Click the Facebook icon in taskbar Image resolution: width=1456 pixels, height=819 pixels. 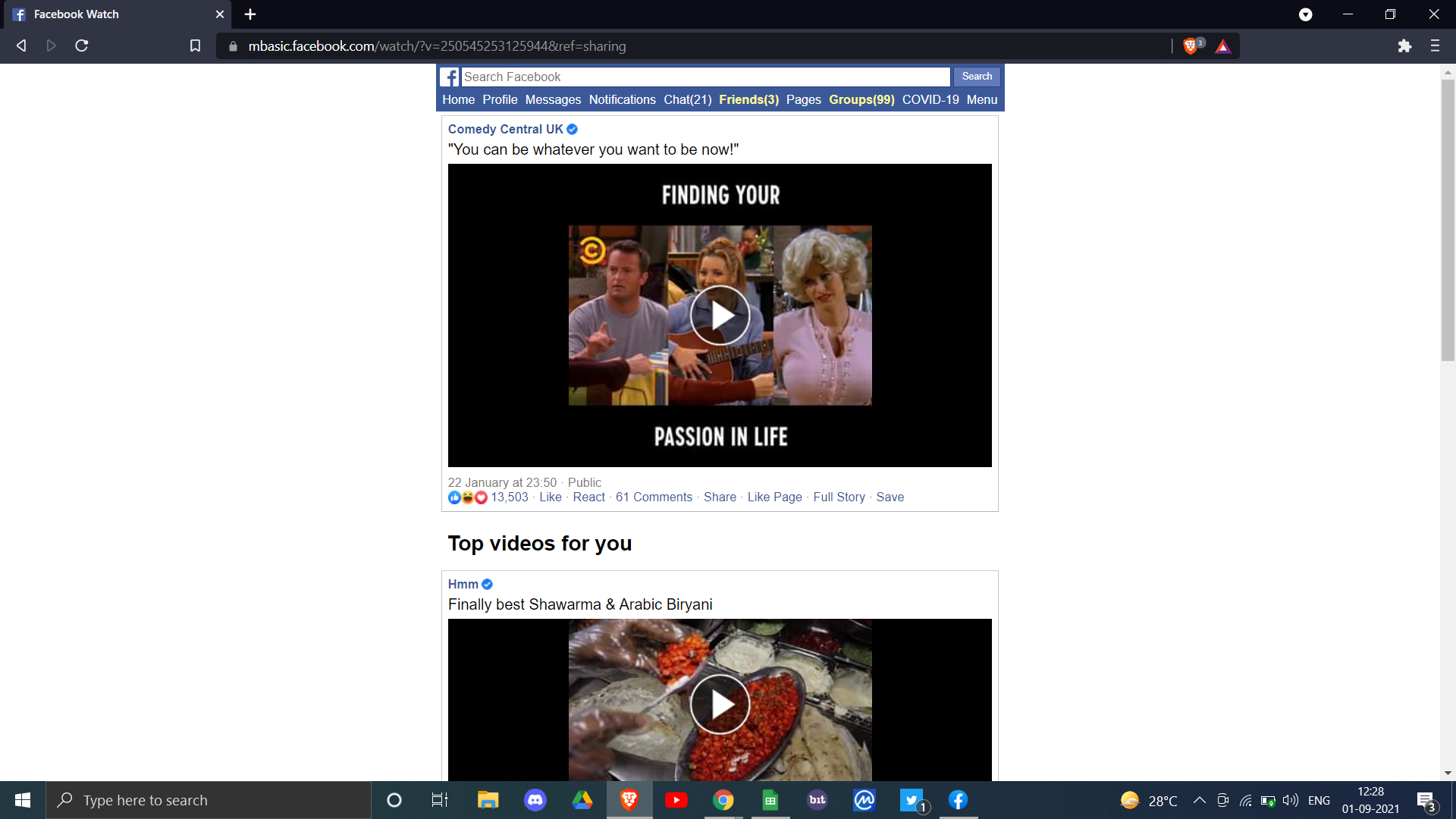[957, 800]
